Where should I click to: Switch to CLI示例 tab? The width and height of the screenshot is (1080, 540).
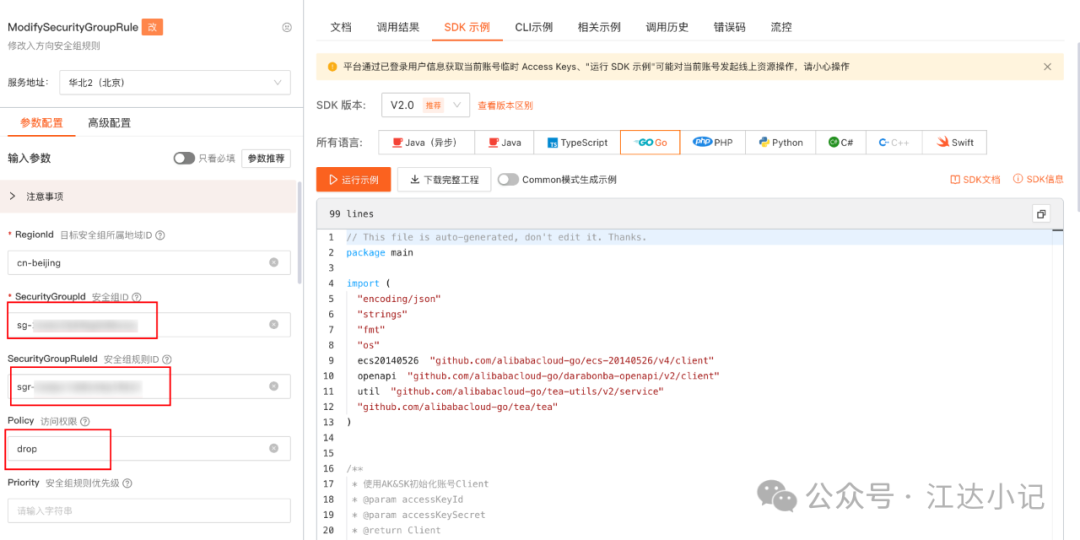coord(534,28)
